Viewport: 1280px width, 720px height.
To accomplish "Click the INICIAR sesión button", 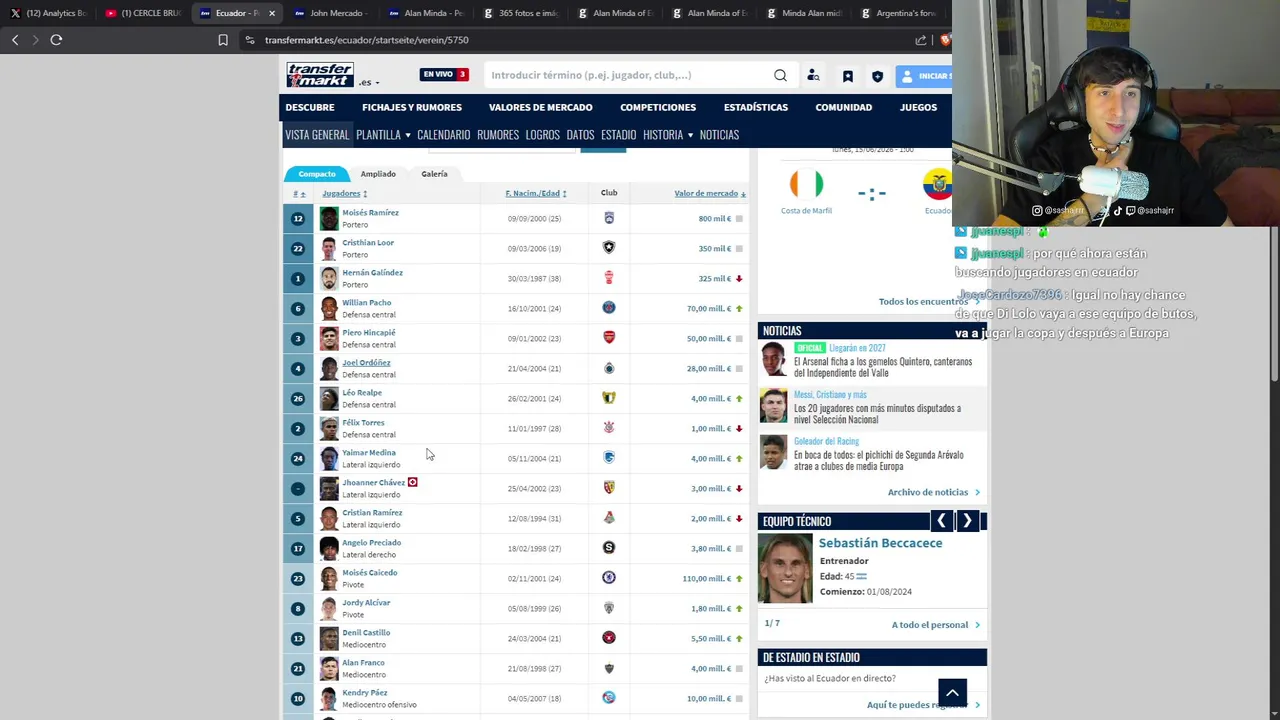I will click(924, 76).
